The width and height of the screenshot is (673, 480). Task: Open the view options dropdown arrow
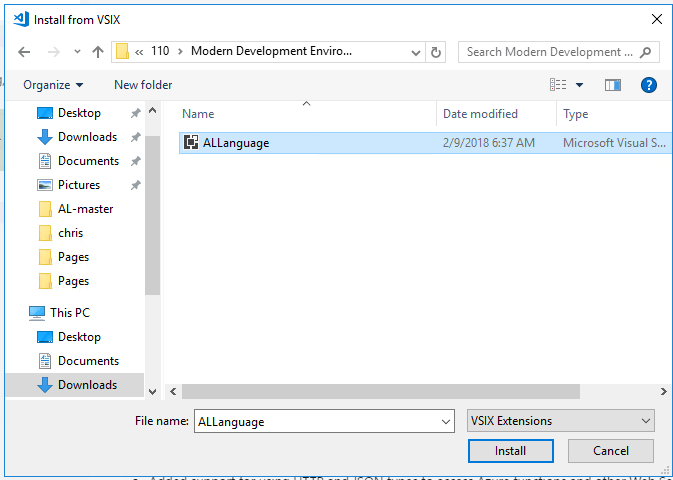point(579,85)
